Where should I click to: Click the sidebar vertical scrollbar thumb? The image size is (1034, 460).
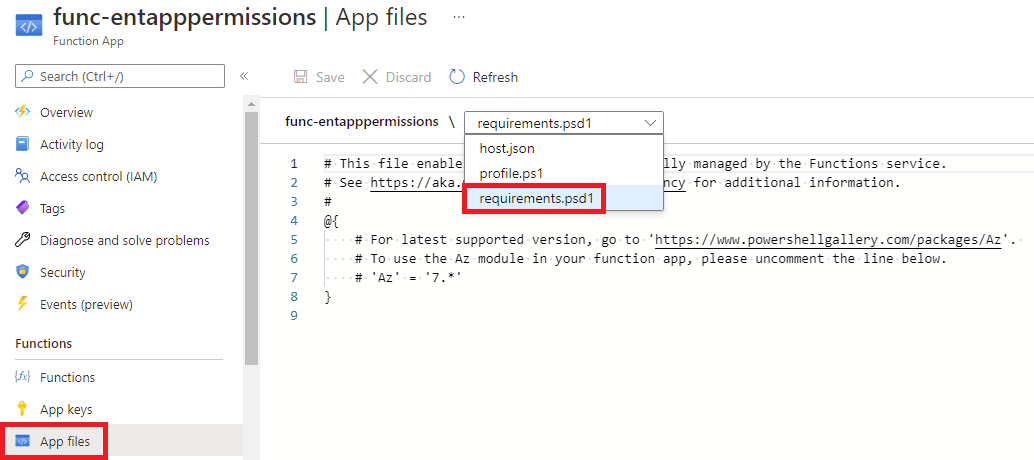tap(251, 238)
